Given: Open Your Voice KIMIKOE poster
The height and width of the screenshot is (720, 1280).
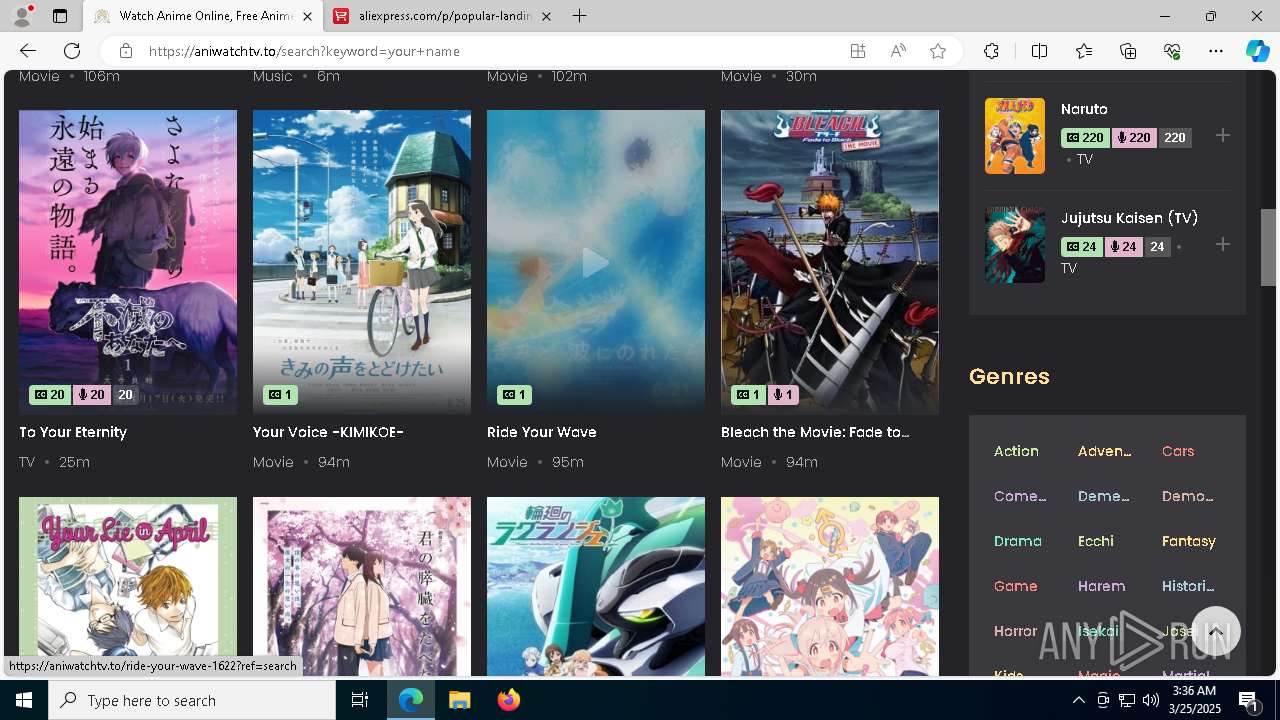Looking at the screenshot, I should coord(362,262).
